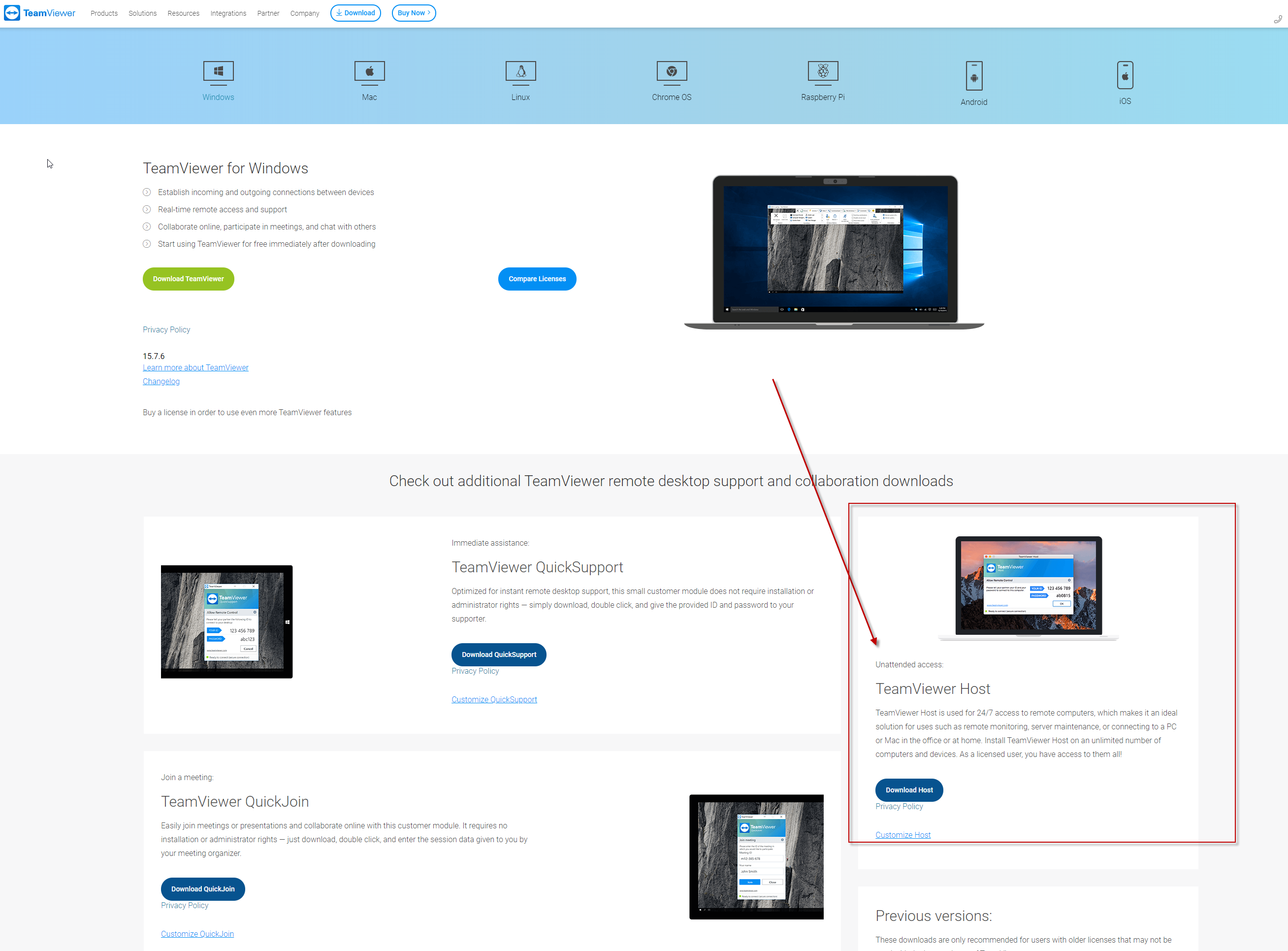This screenshot has height=951, width=1288.
Task: Click the Compare Licenses button
Action: (537, 278)
